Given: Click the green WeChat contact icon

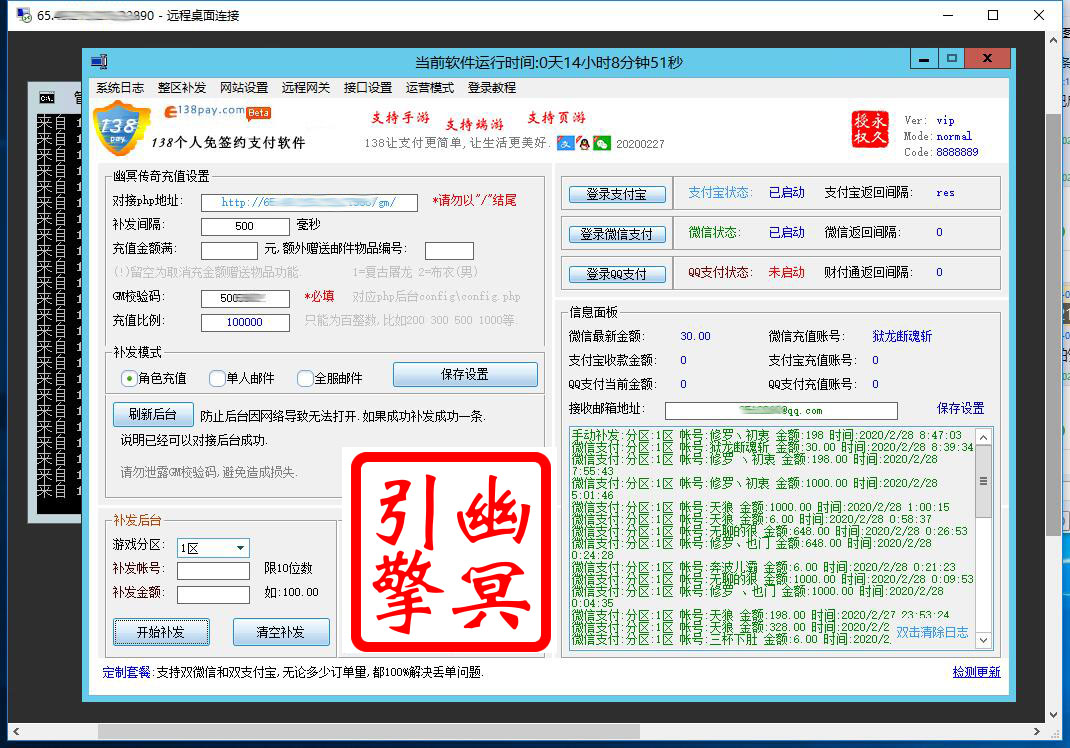Looking at the screenshot, I should (x=601, y=144).
